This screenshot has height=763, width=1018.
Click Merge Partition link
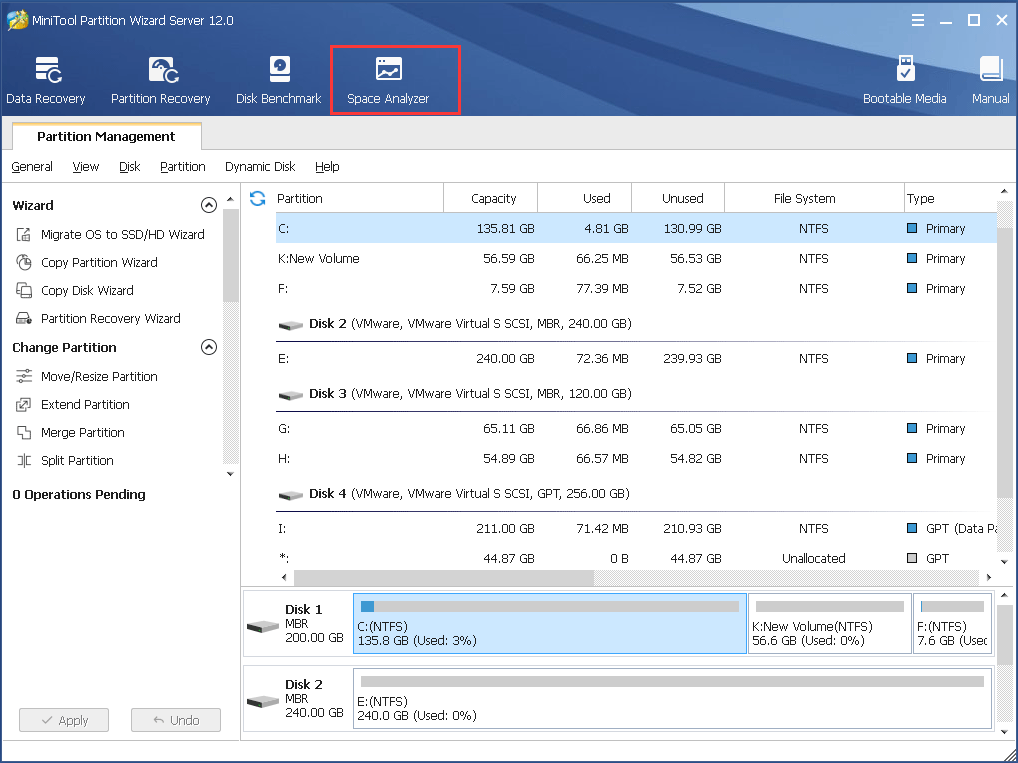82,432
